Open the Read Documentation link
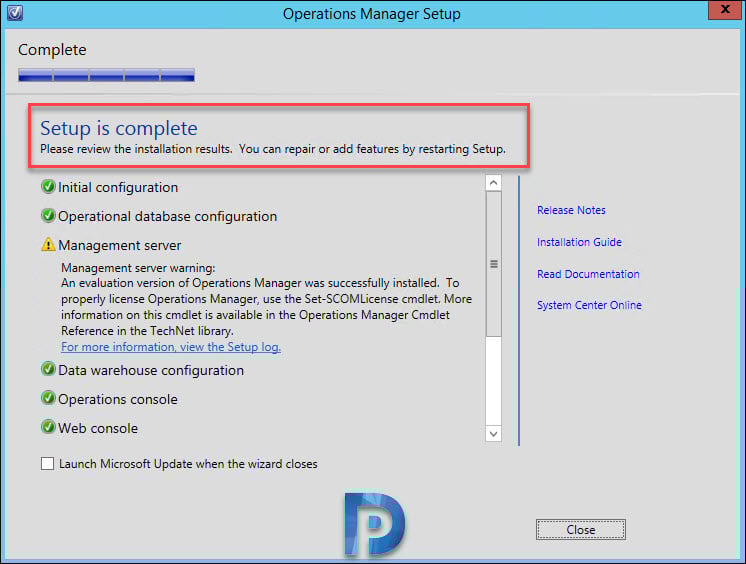Viewport: 746px width, 564px height. tap(588, 274)
